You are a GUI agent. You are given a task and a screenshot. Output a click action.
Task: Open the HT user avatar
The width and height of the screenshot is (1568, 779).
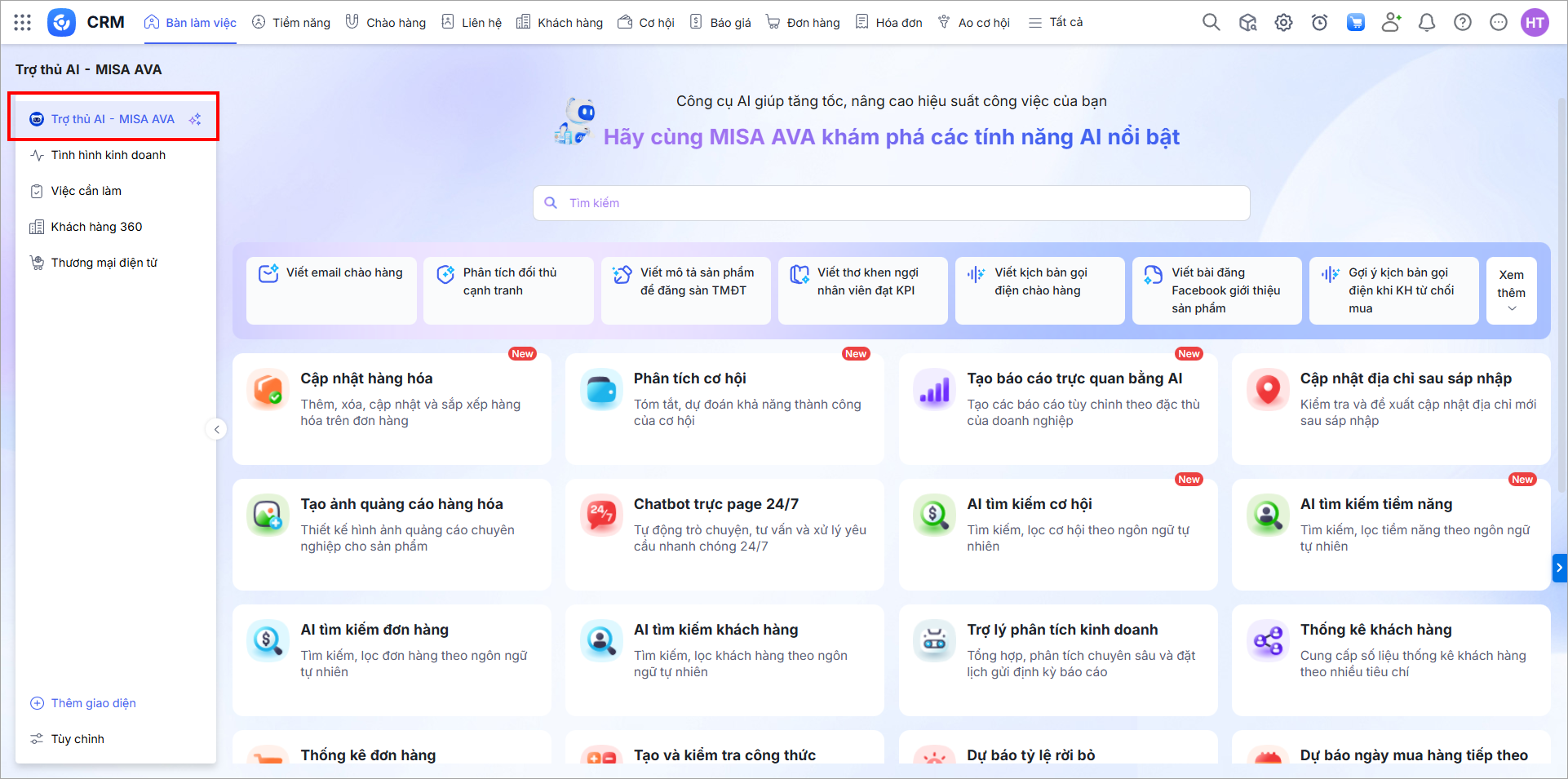click(x=1535, y=23)
